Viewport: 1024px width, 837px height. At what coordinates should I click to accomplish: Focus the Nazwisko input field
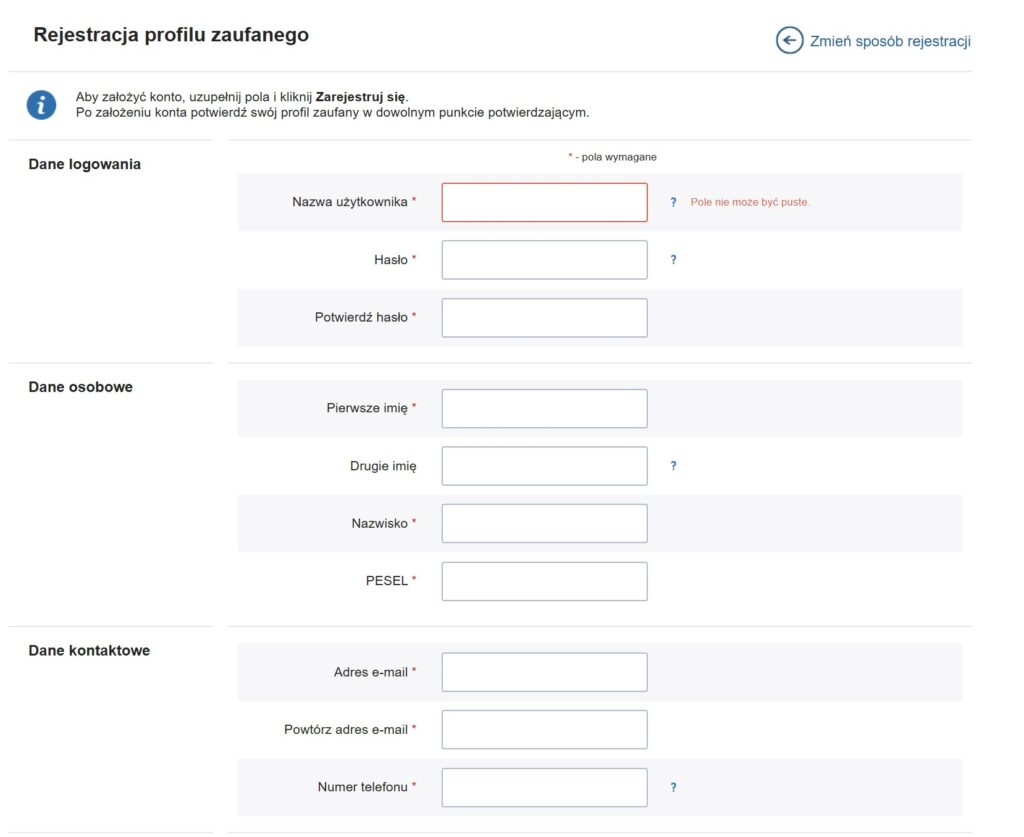tap(544, 524)
